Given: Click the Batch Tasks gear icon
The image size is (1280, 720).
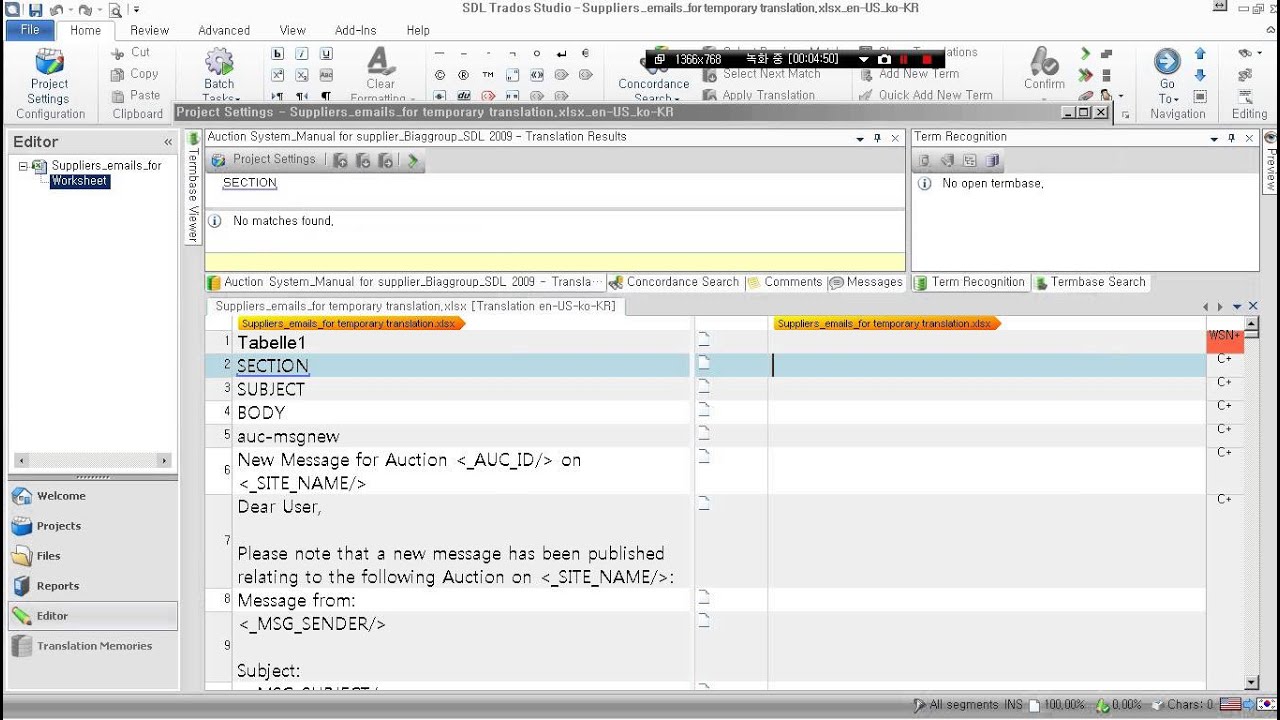Looking at the screenshot, I should coord(219,62).
